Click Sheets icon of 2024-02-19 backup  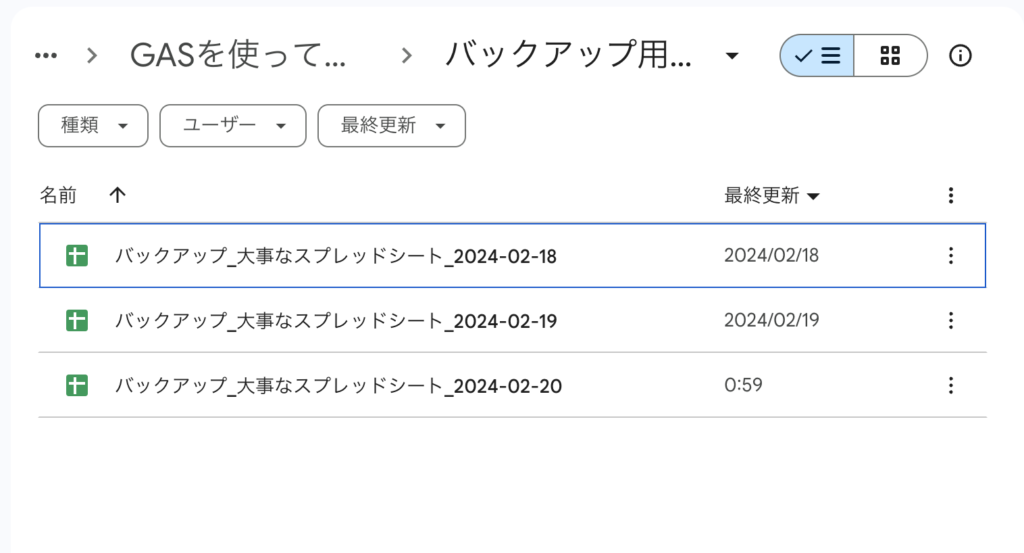[x=76, y=320]
